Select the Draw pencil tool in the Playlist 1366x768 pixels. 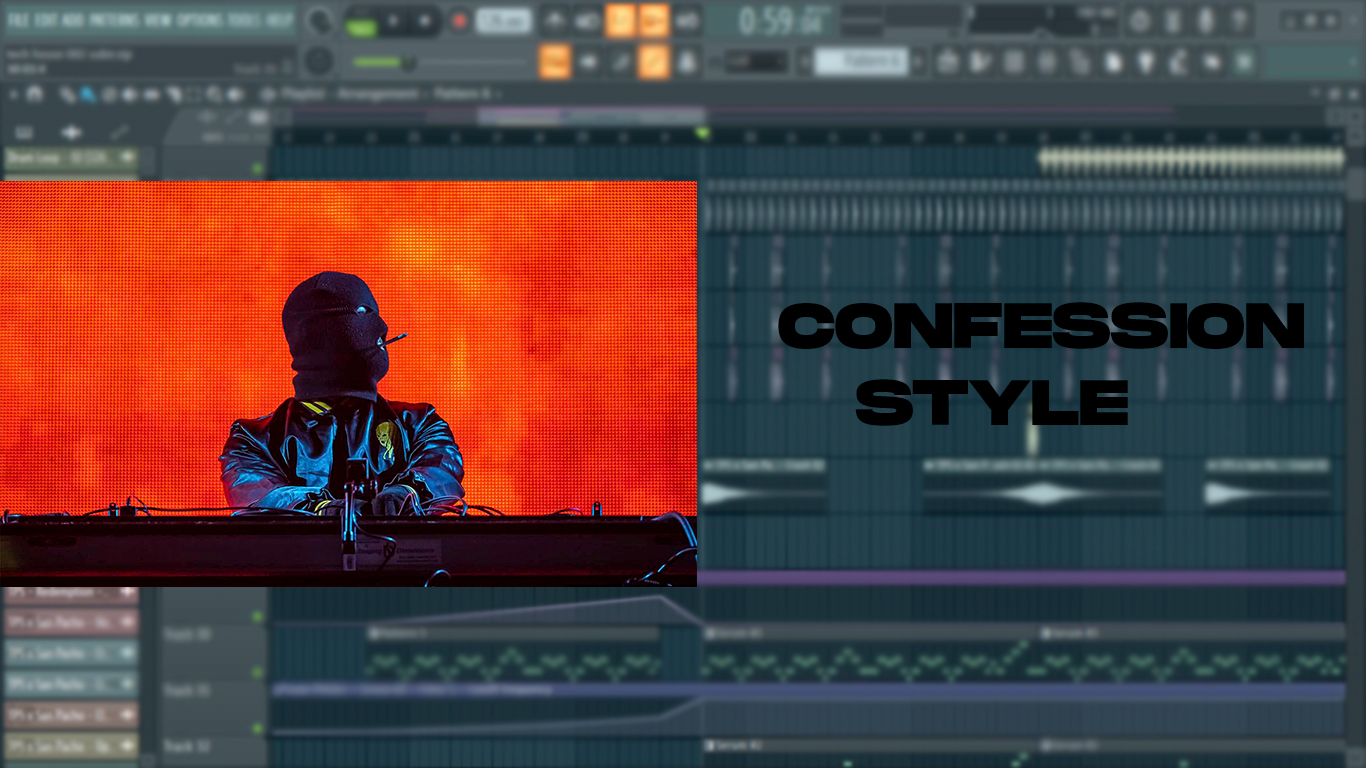68,94
